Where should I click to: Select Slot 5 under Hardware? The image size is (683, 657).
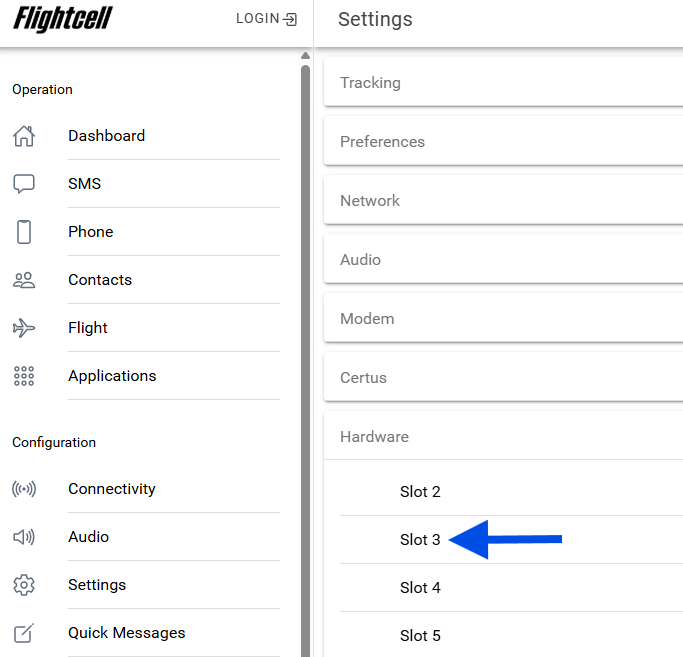click(420, 636)
